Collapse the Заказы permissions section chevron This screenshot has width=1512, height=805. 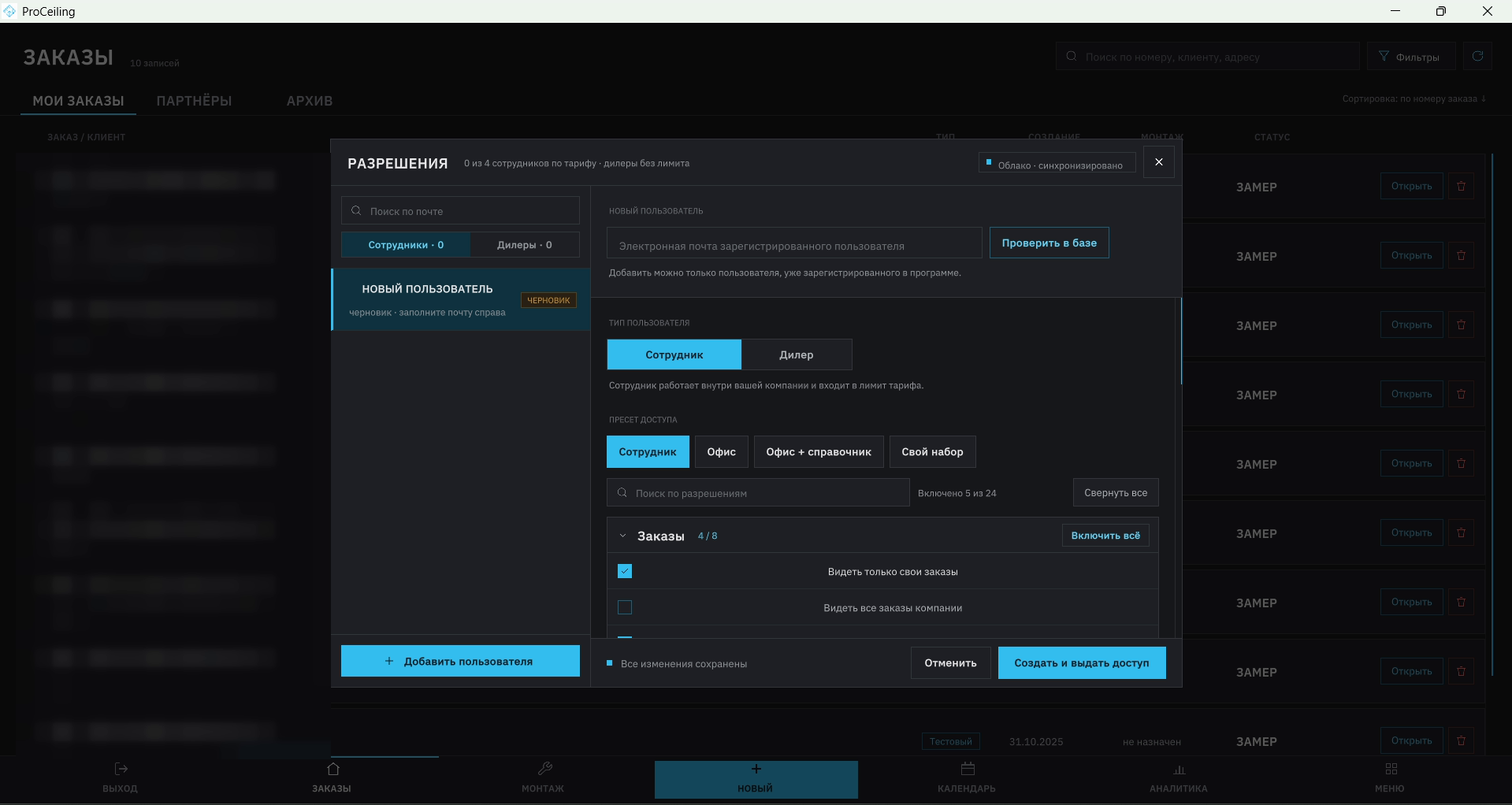pyautogui.click(x=622, y=536)
